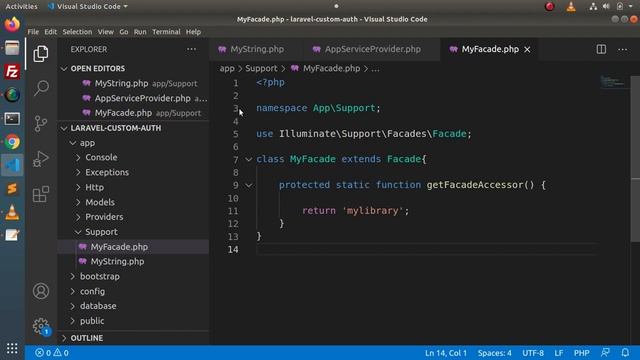The width and height of the screenshot is (640, 360).
Task: Open the Source Control view
Action: click(41, 123)
